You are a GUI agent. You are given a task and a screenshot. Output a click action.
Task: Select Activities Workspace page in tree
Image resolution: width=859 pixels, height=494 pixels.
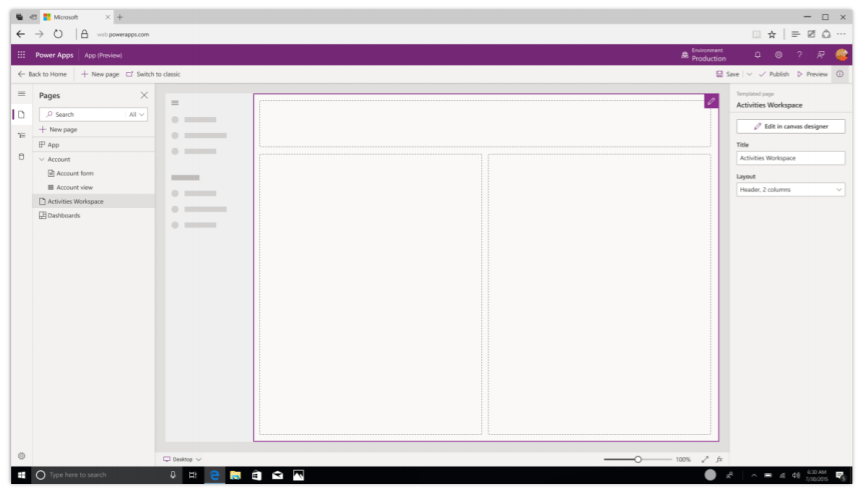75,201
